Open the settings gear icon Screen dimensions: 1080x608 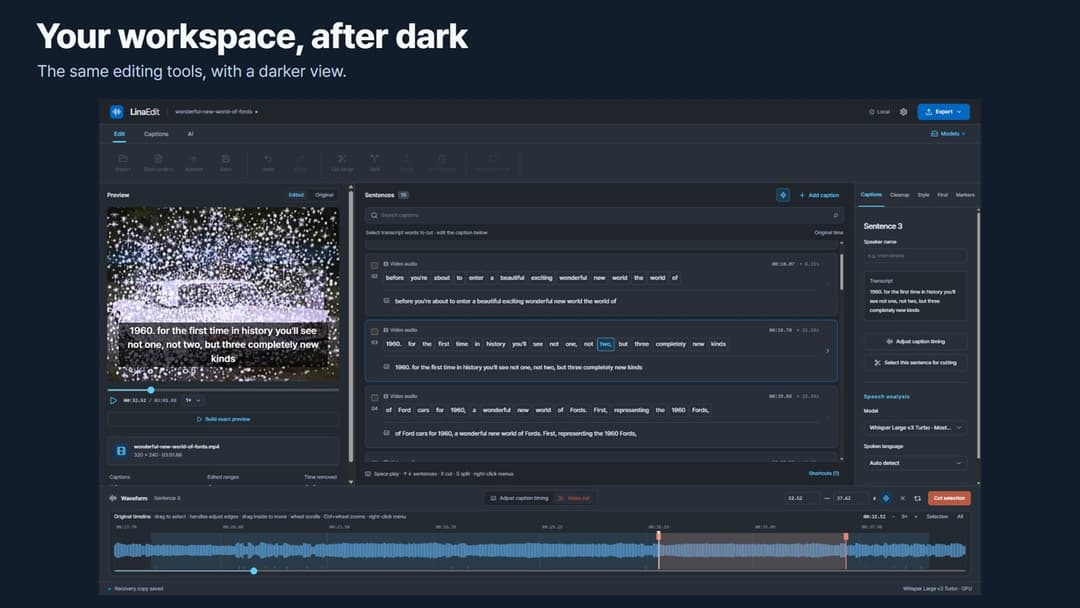click(x=903, y=112)
